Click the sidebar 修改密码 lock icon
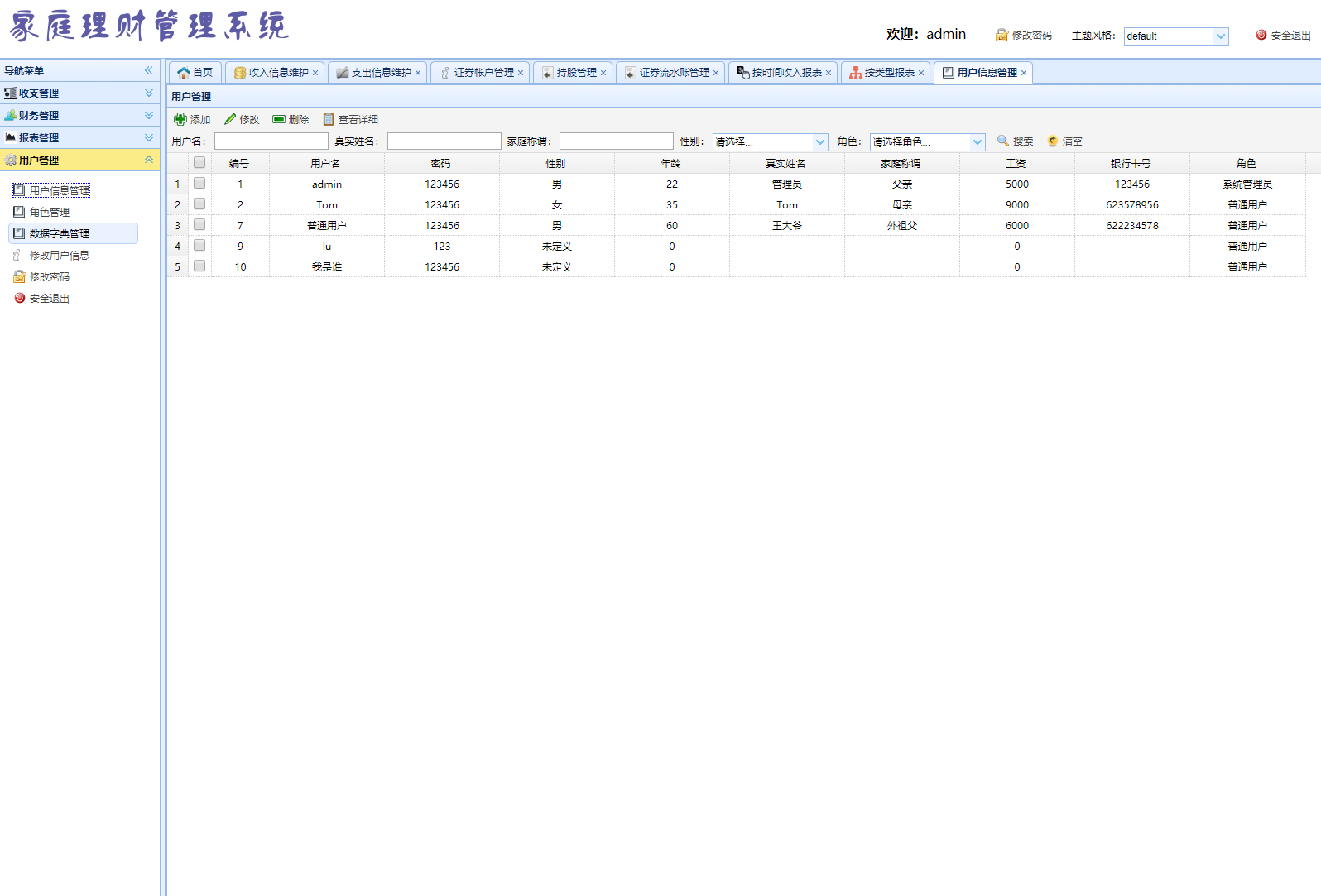Screen dimensions: 1321x896 tap(19, 276)
